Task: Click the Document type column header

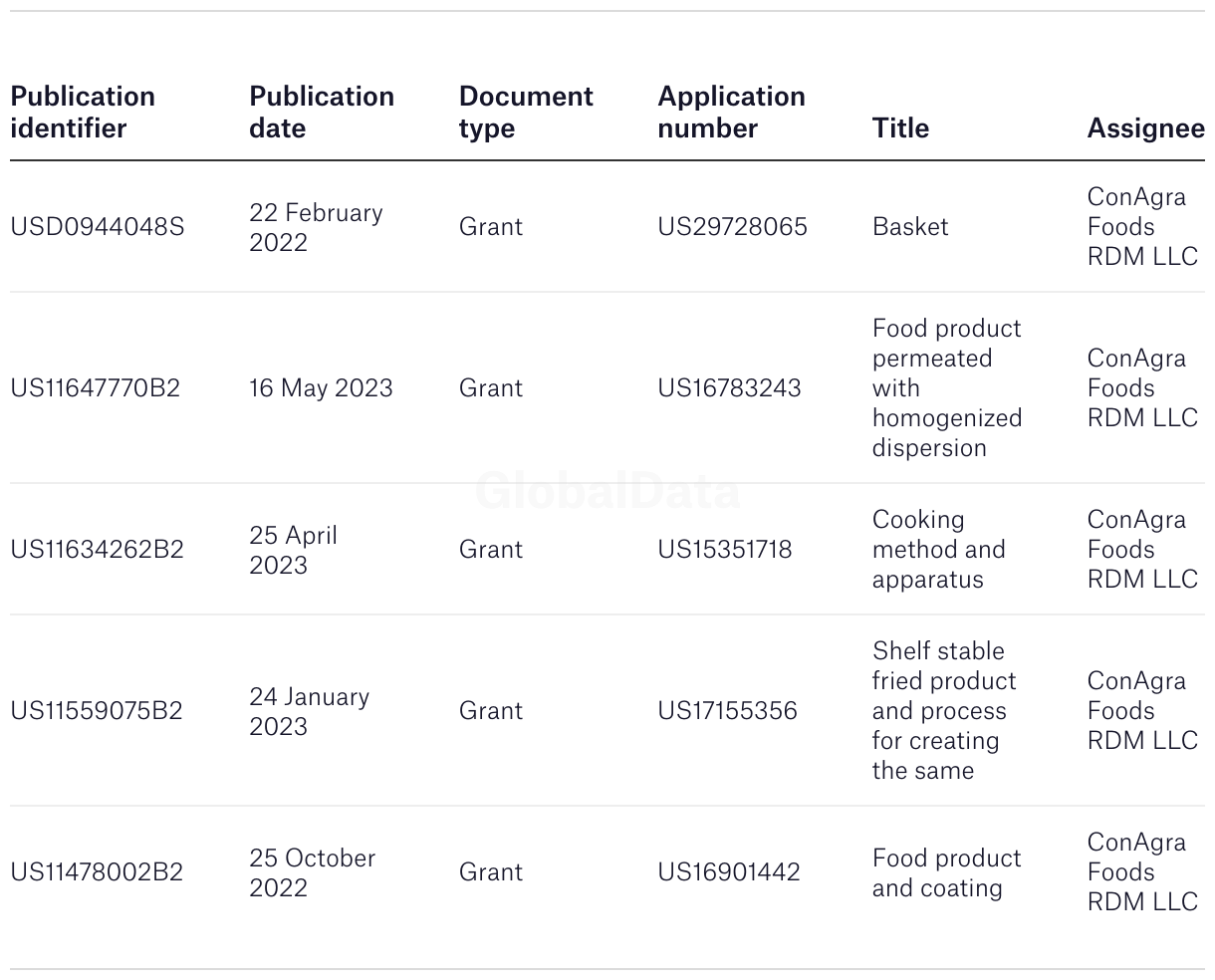Action: (526, 113)
